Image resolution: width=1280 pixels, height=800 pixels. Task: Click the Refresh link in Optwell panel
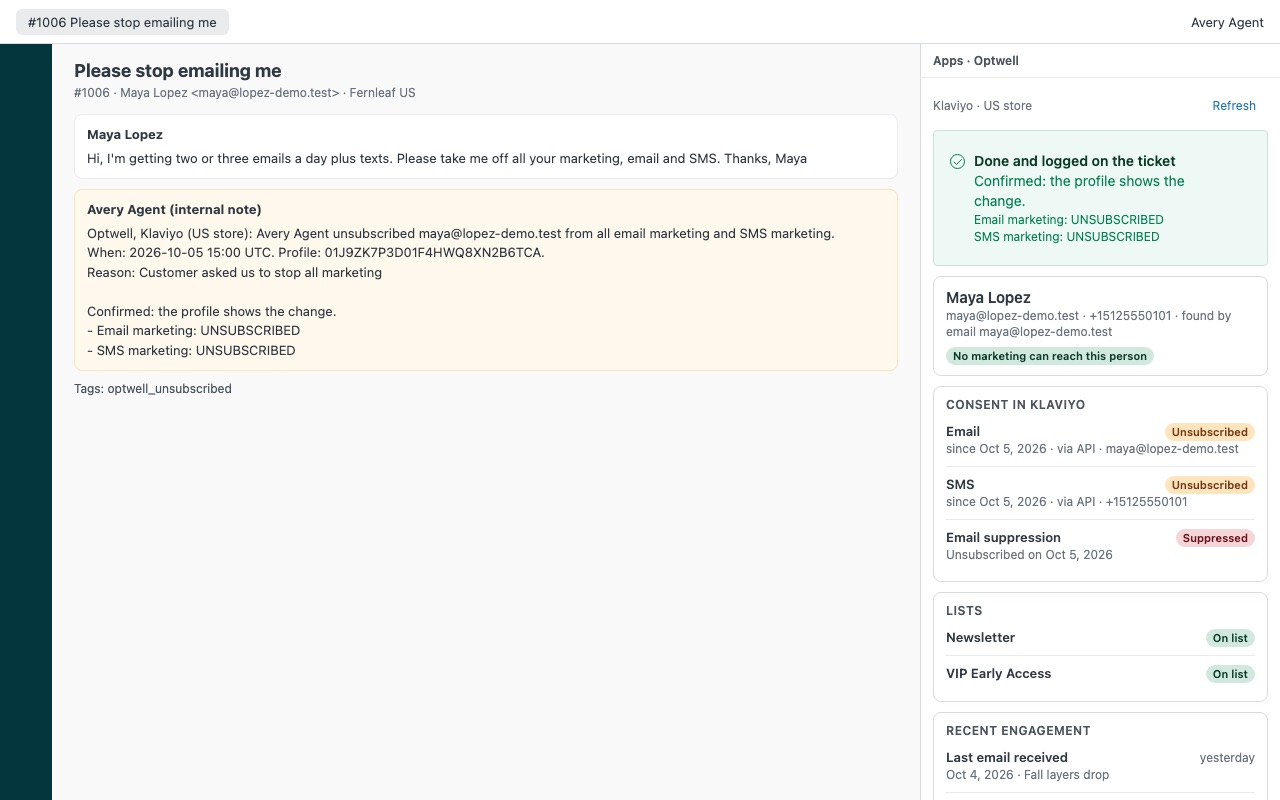click(x=1234, y=106)
